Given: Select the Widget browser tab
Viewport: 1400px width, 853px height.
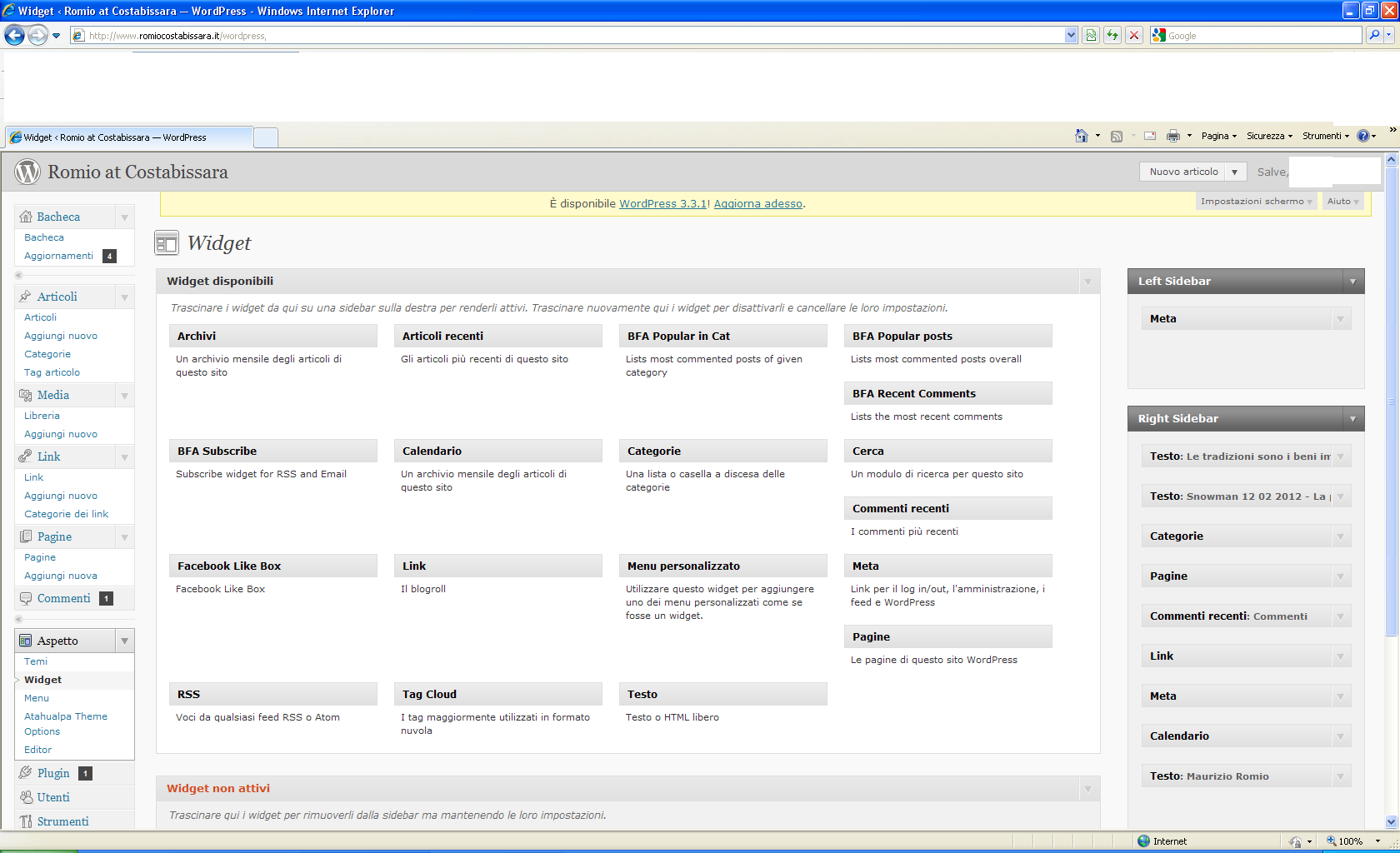Looking at the screenshot, I should [129, 137].
